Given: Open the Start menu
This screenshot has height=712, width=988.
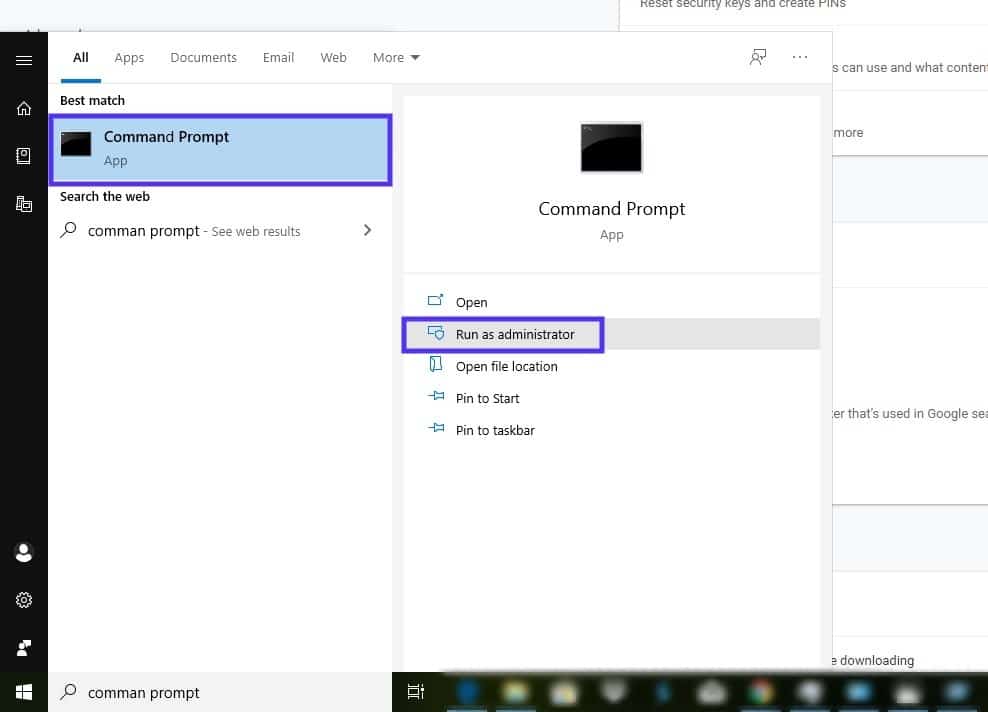Looking at the screenshot, I should tap(22, 691).
